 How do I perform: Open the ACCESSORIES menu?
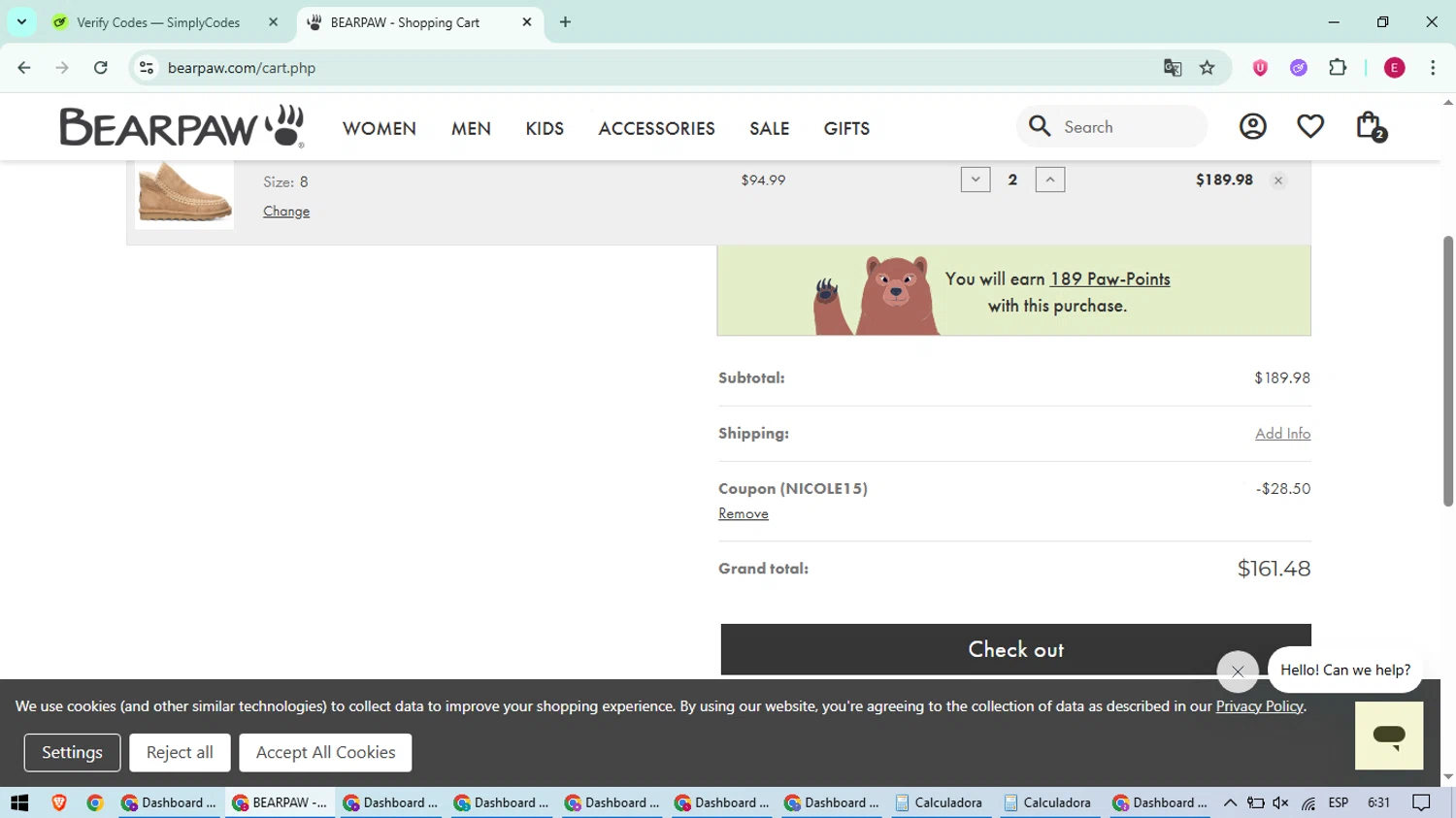pyautogui.click(x=656, y=128)
